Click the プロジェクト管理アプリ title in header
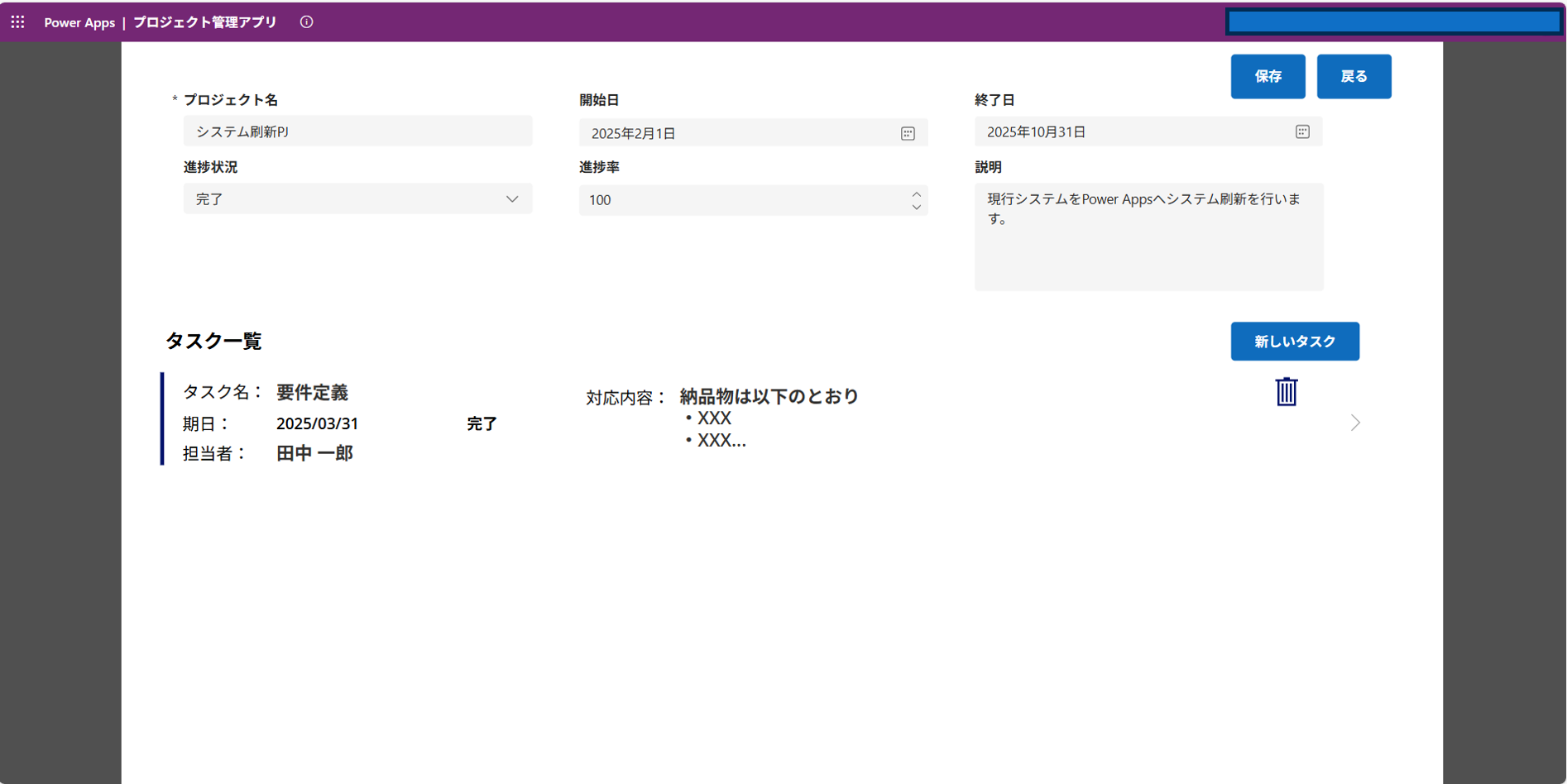Screen dimensions: 1567x784 [205, 22]
